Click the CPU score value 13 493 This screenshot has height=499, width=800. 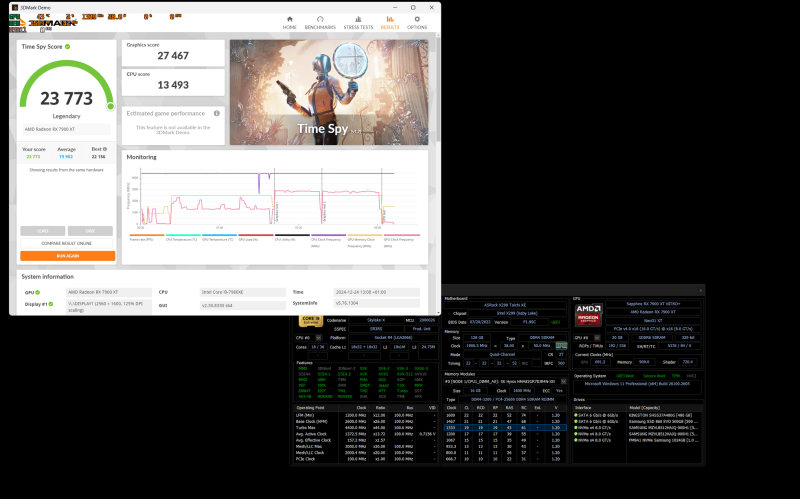coord(173,85)
